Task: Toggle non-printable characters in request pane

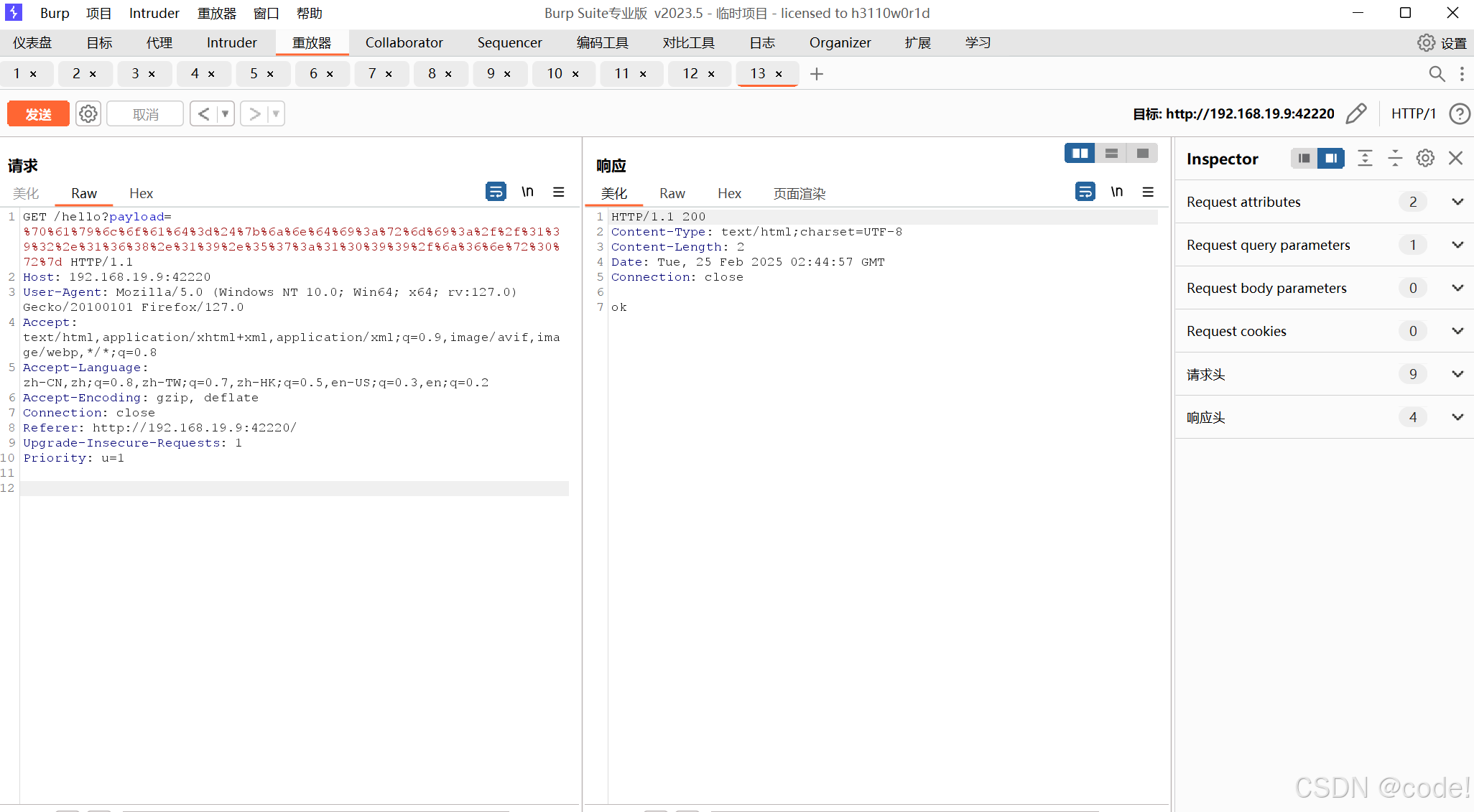Action: pyautogui.click(x=527, y=192)
